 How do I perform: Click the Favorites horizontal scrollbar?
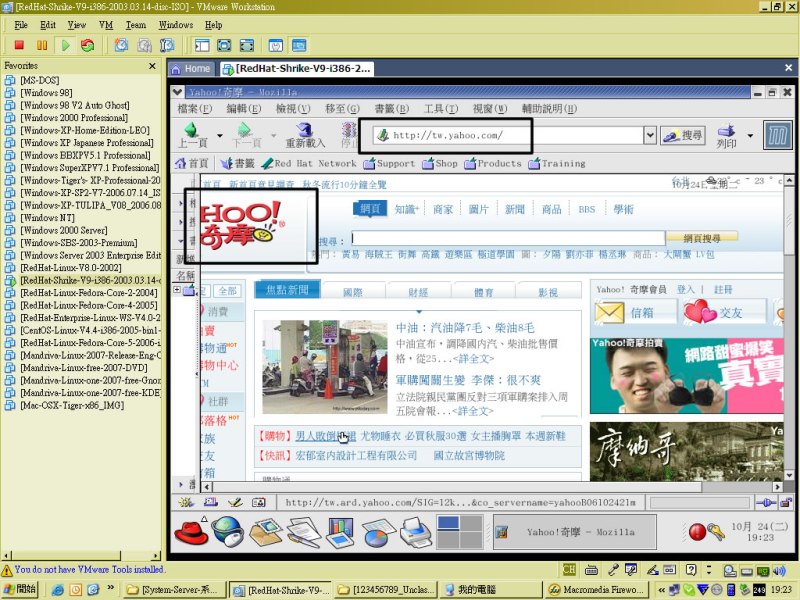[x=81, y=555]
